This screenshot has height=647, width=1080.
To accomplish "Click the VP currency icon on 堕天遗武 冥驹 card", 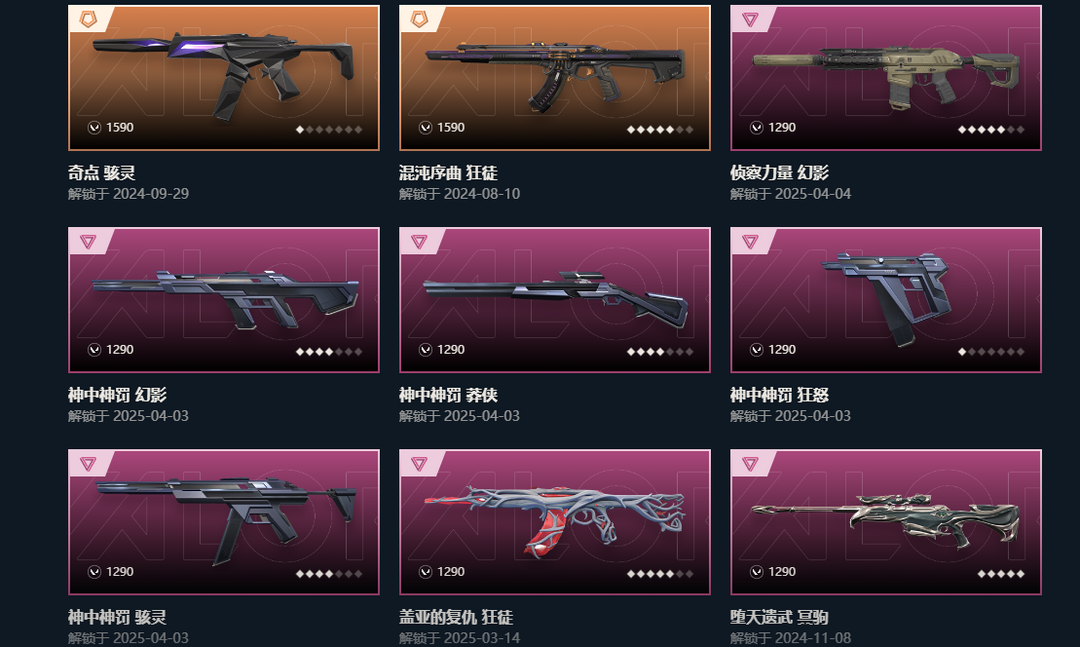I will 757,572.
